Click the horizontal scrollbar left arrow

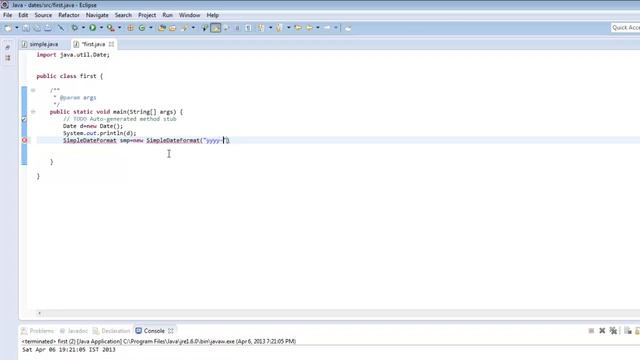pos(39,313)
